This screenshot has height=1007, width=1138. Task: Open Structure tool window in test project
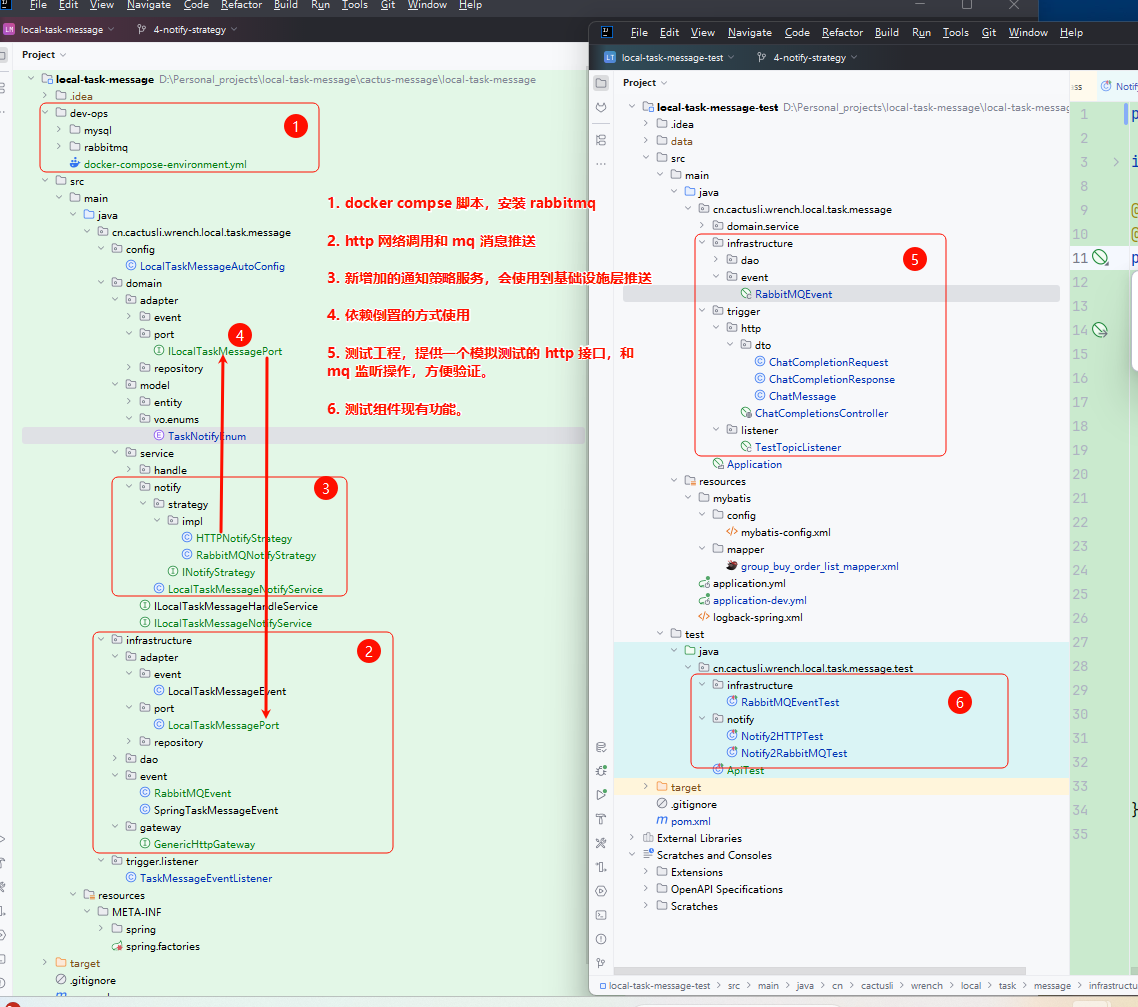tap(601, 139)
